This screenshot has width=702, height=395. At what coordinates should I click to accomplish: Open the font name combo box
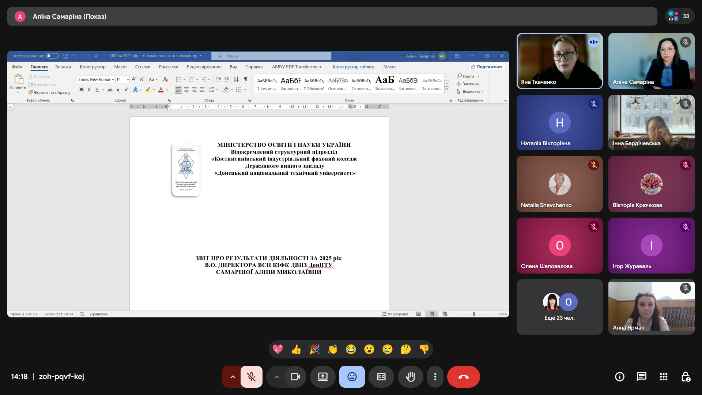pos(96,79)
